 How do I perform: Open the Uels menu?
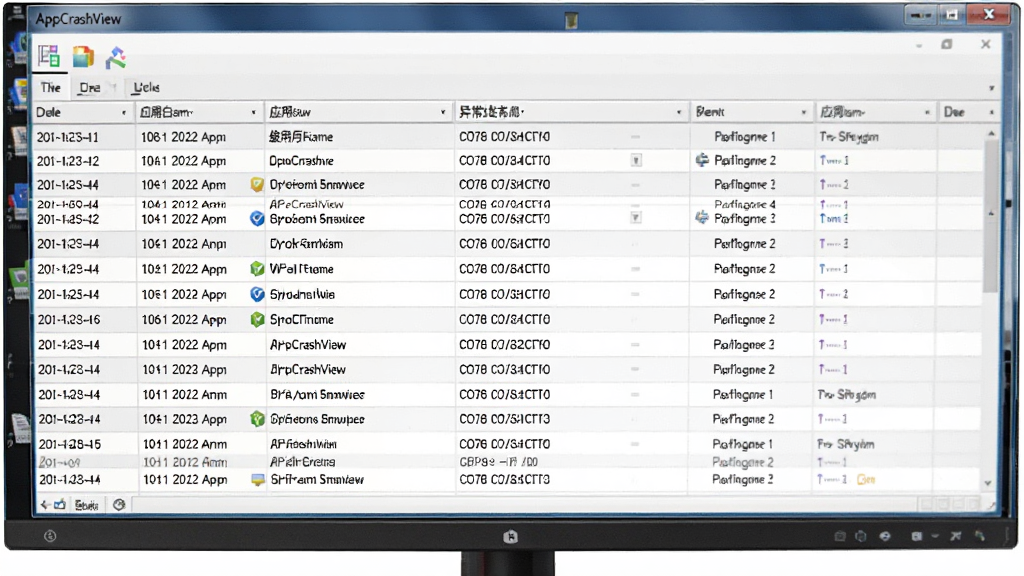coord(146,88)
